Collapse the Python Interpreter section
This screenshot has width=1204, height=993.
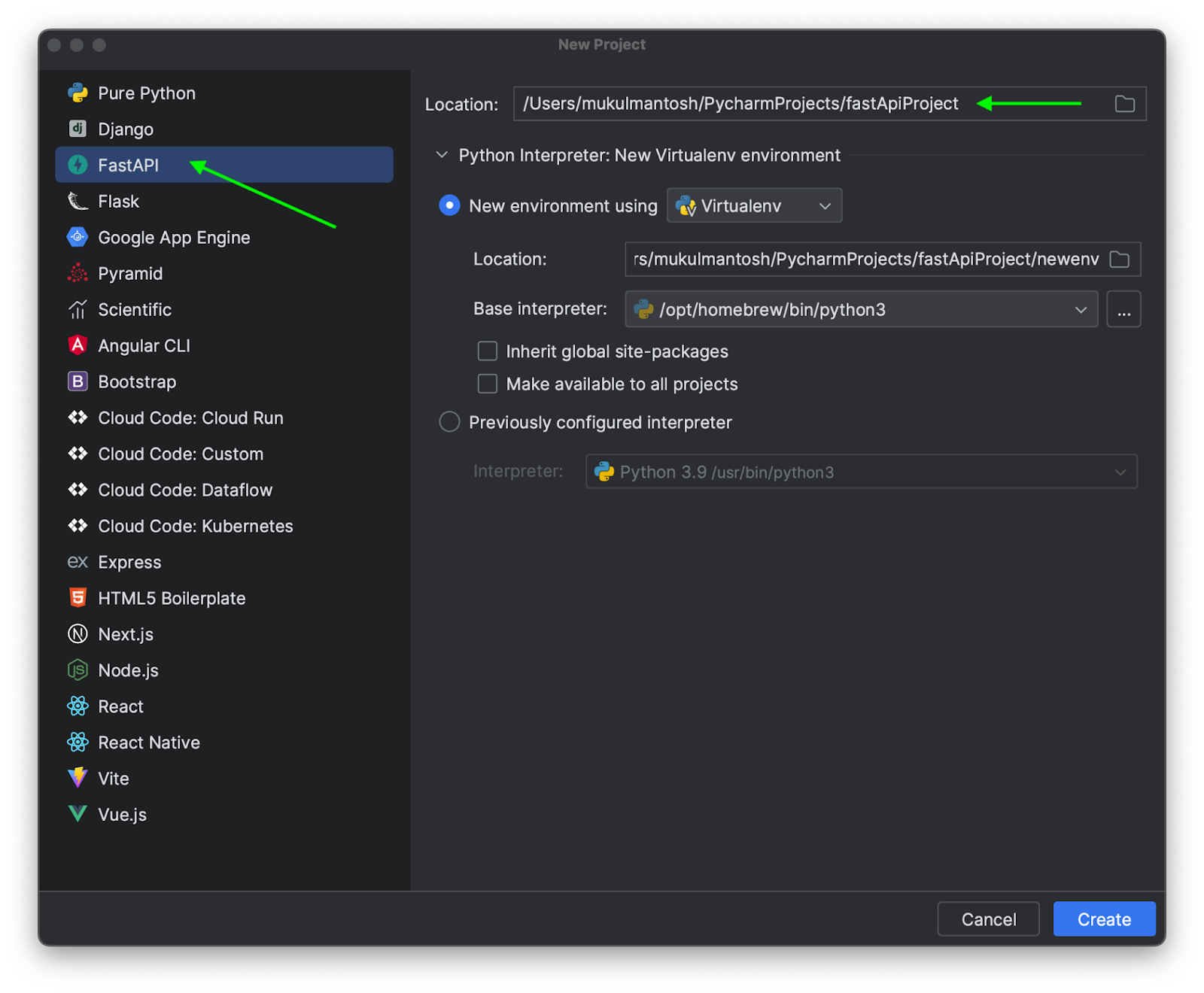(x=442, y=155)
